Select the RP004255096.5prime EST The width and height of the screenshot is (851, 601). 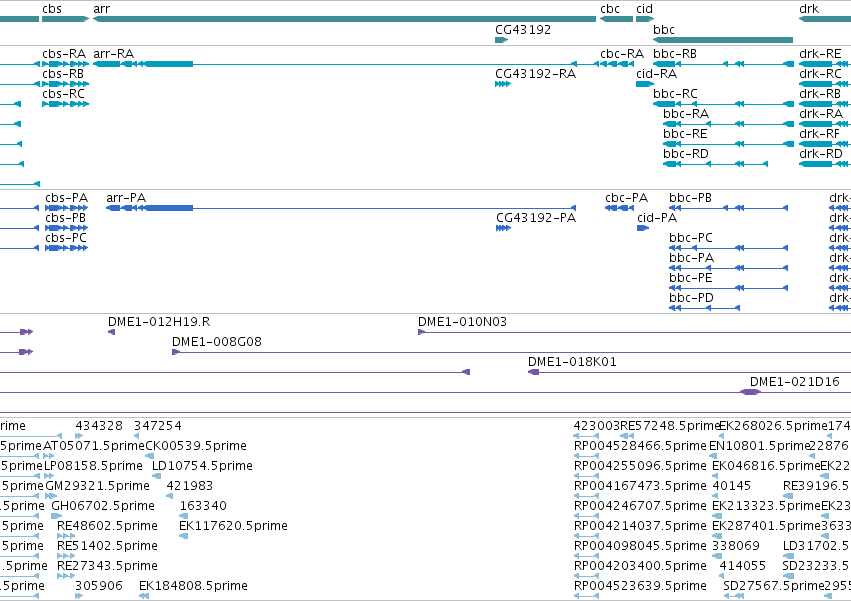586,476
